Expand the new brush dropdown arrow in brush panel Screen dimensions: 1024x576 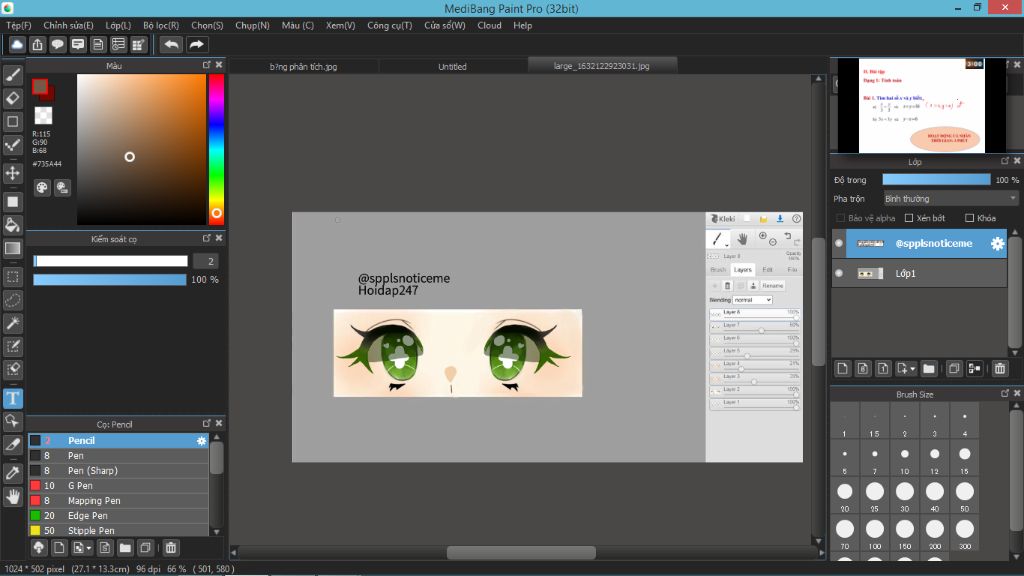click(x=89, y=548)
